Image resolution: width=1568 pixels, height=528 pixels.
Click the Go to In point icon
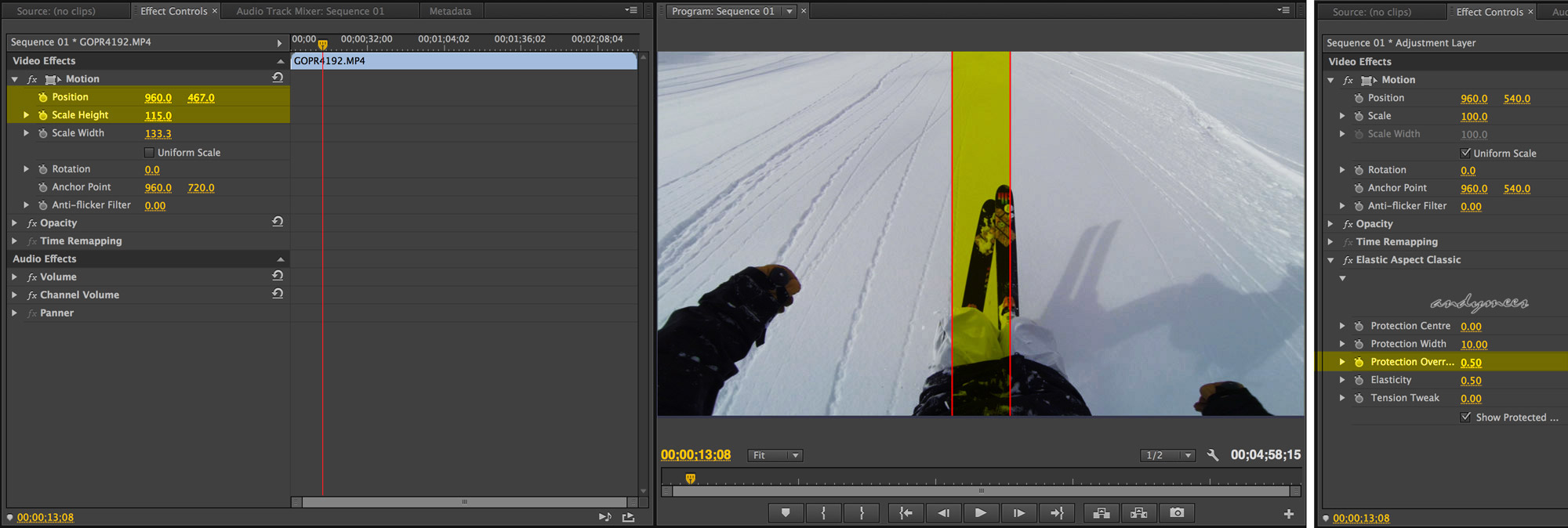click(906, 513)
